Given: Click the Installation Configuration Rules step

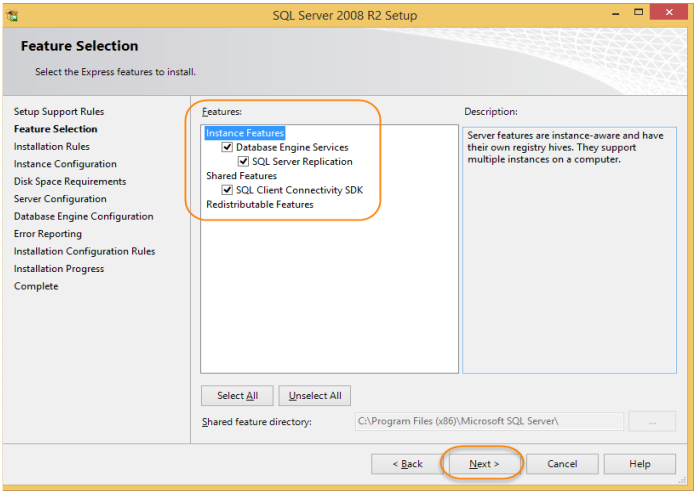Looking at the screenshot, I should [84, 251].
